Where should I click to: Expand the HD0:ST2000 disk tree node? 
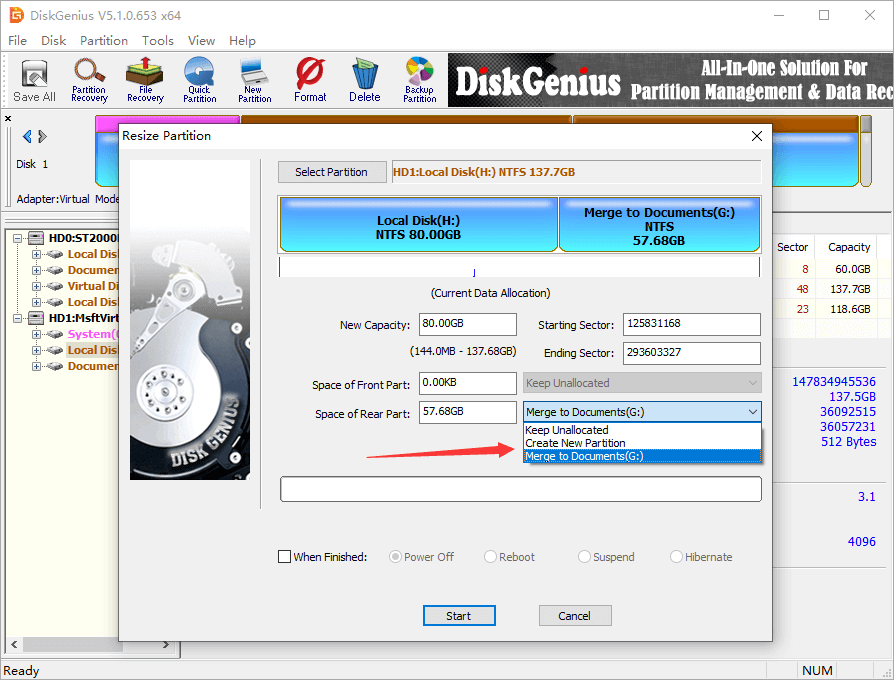coord(19,238)
